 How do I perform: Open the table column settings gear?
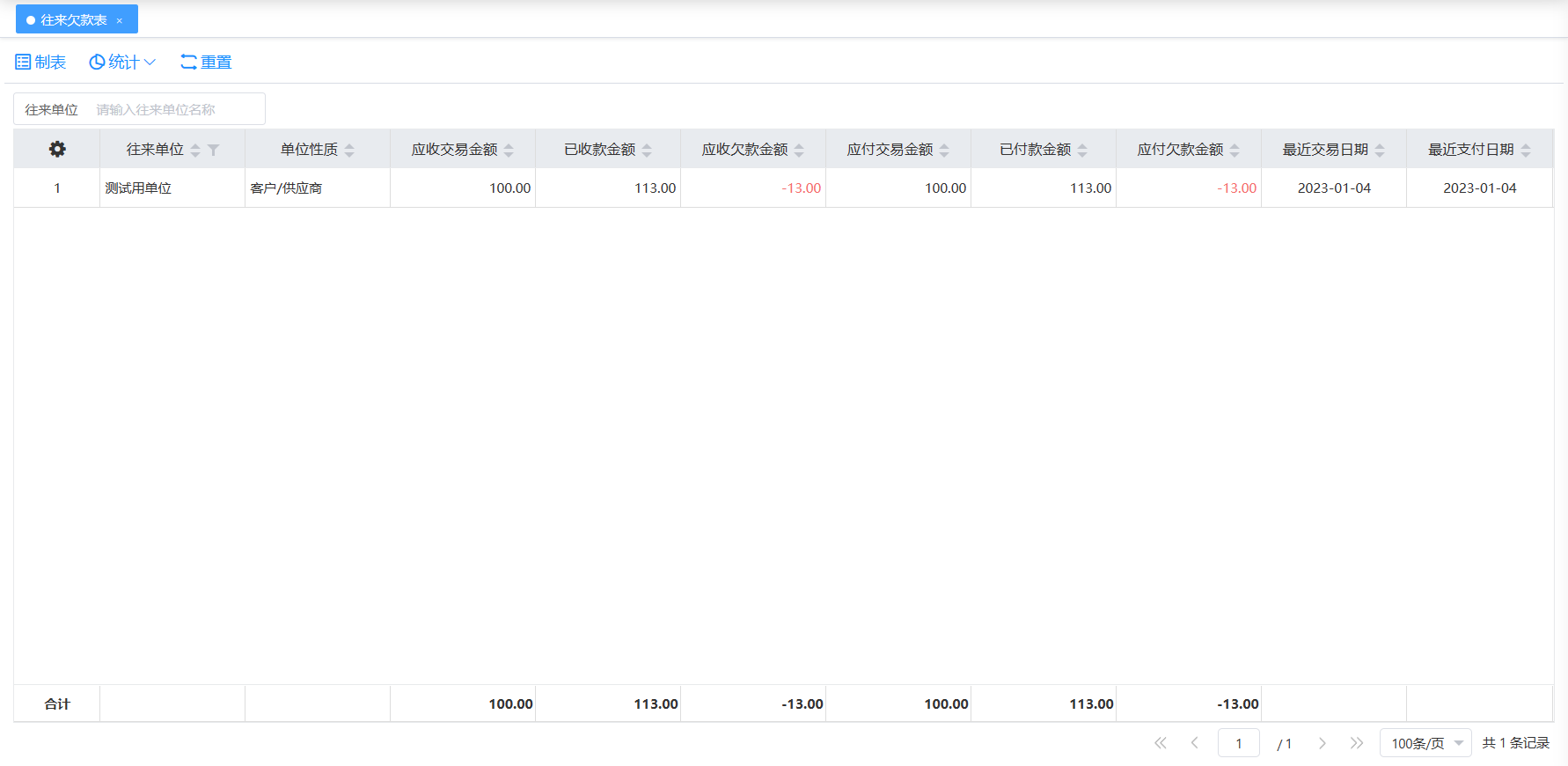coord(57,149)
